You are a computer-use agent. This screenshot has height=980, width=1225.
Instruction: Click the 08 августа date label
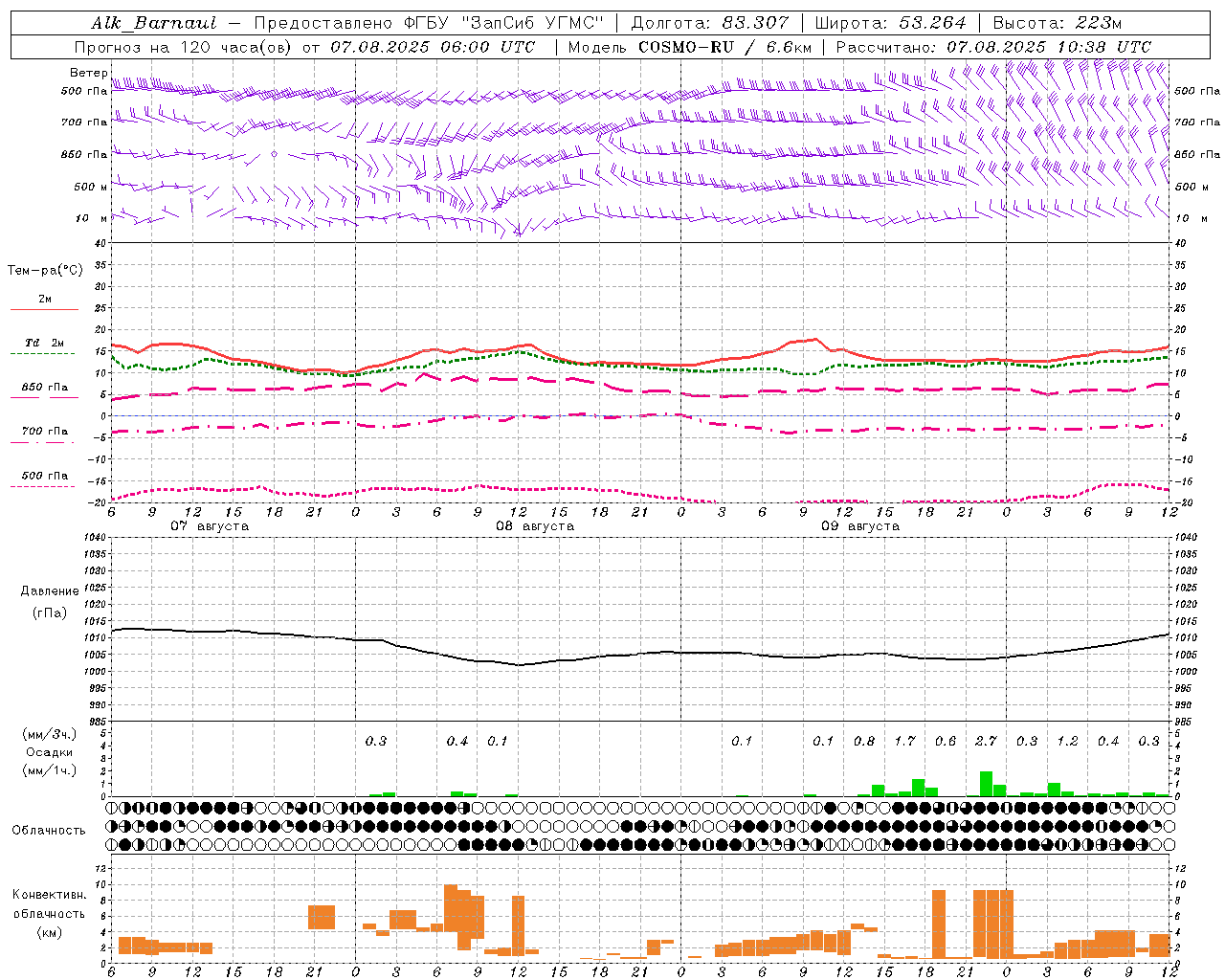(x=535, y=526)
